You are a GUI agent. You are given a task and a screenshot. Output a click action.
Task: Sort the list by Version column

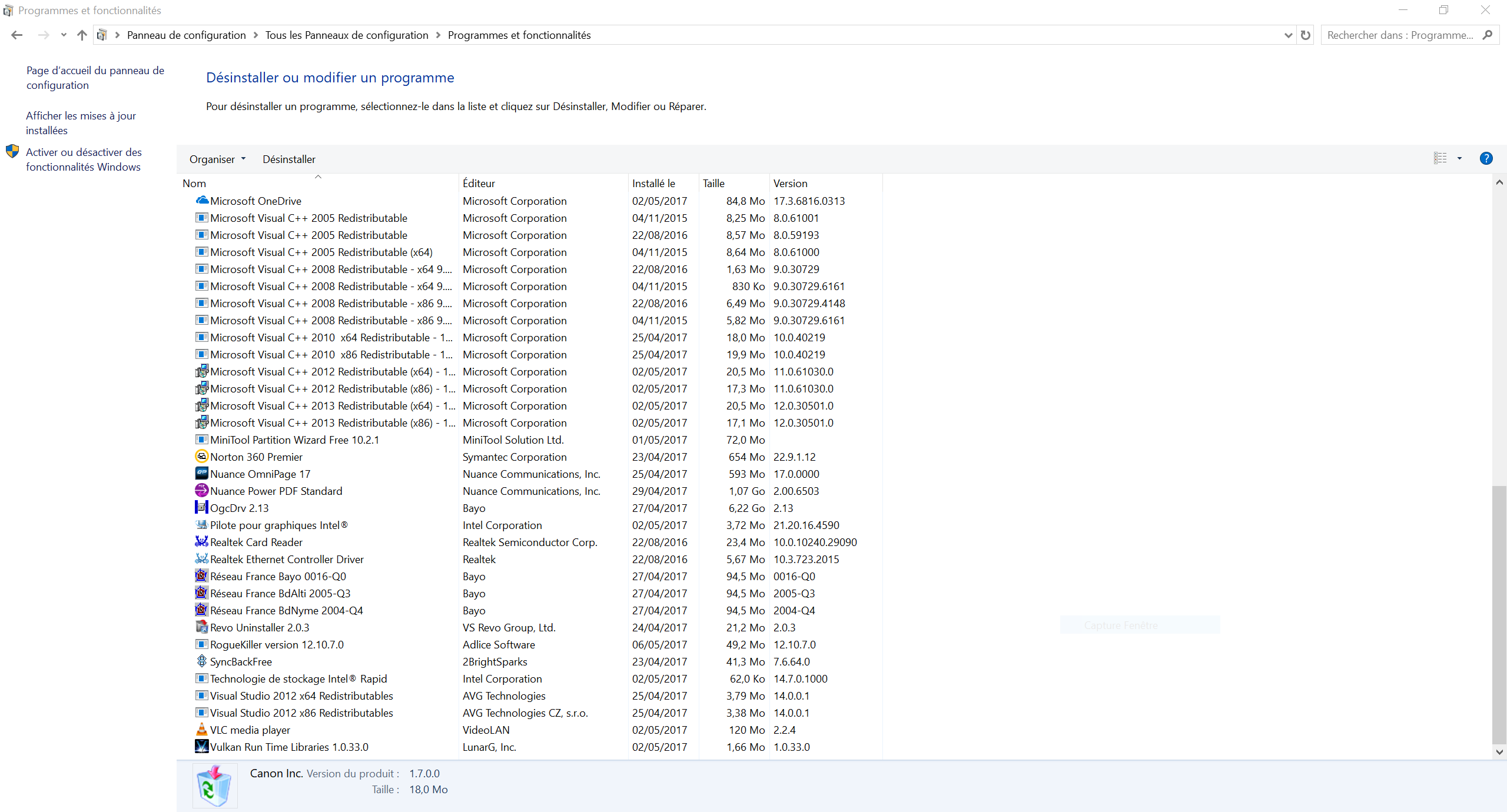(825, 183)
